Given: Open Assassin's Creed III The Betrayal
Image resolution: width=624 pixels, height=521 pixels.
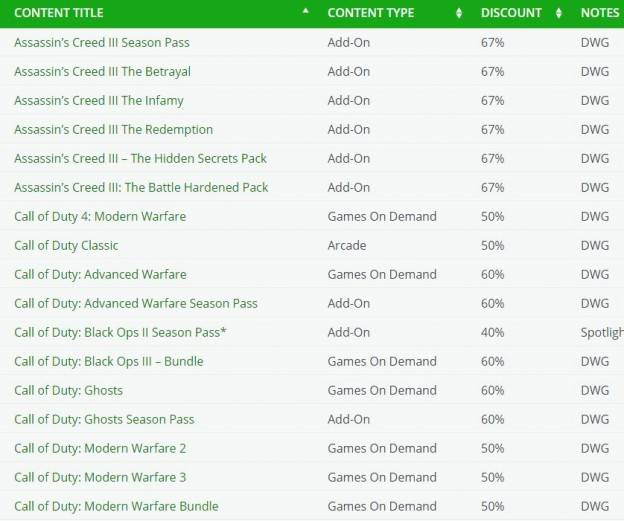Looking at the screenshot, I should (x=102, y=72).
